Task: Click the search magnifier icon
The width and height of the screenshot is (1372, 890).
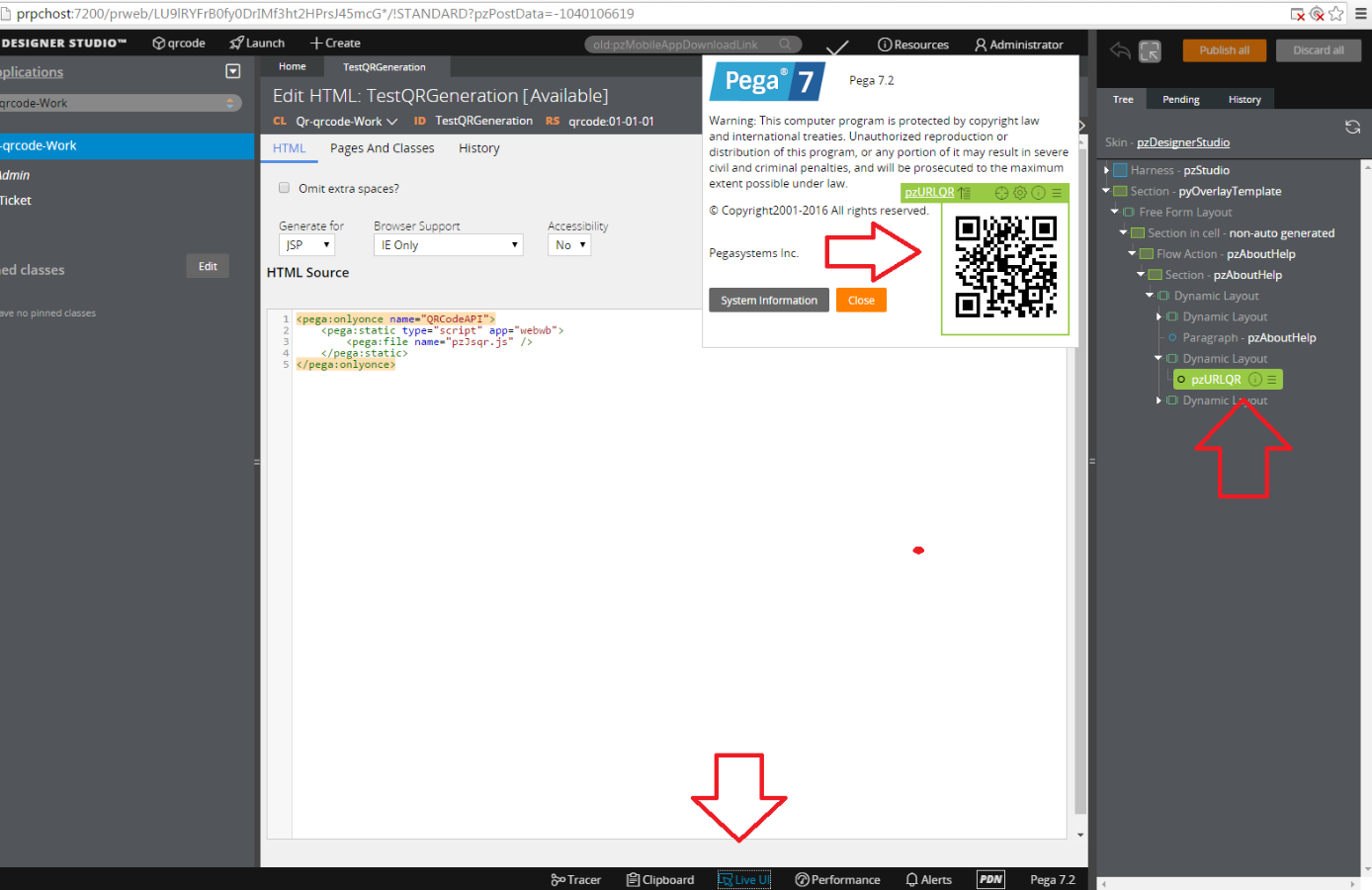Action: point(785,44)
